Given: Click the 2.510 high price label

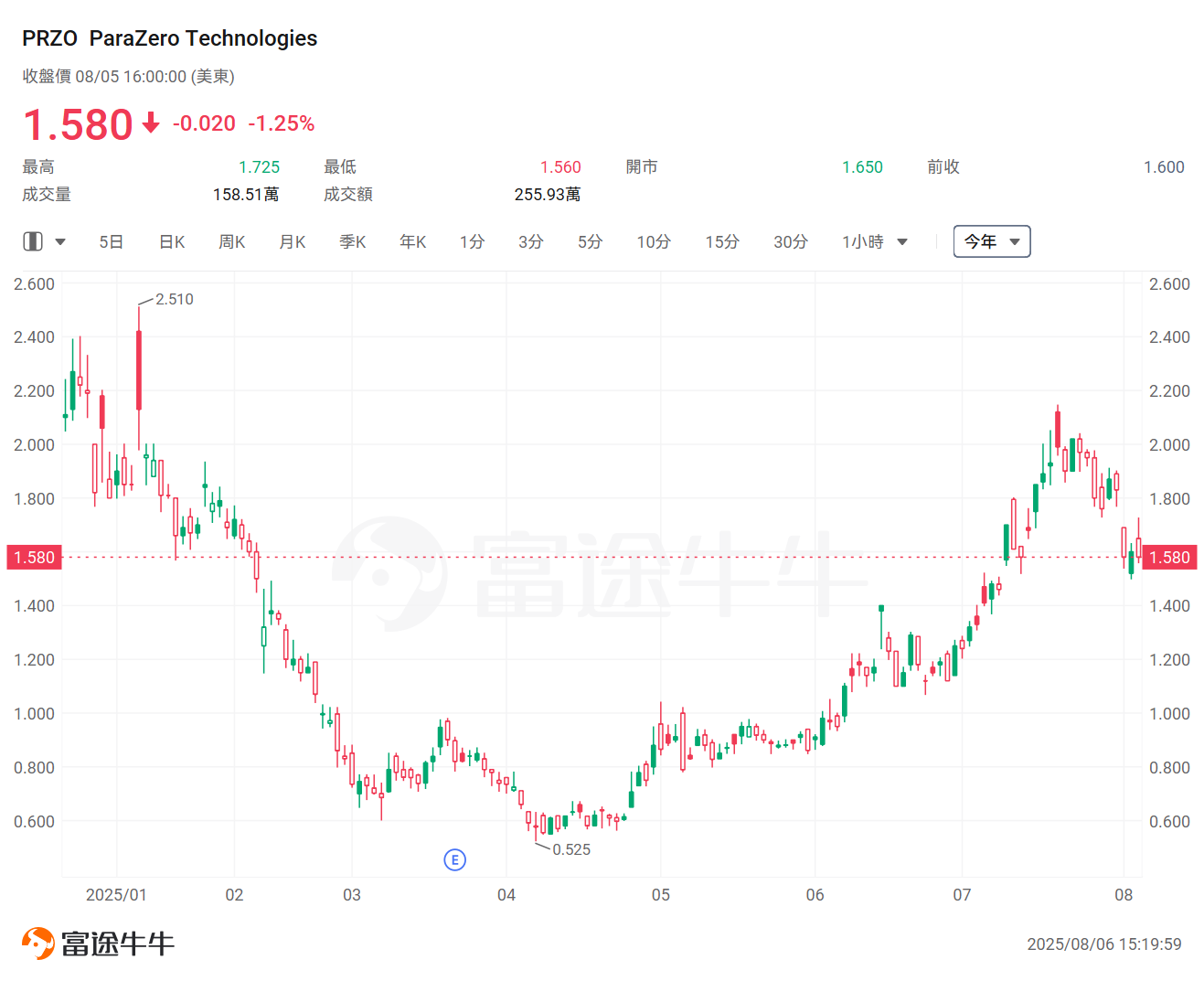Looking at the screenshot, I should [x=174, y=299].
